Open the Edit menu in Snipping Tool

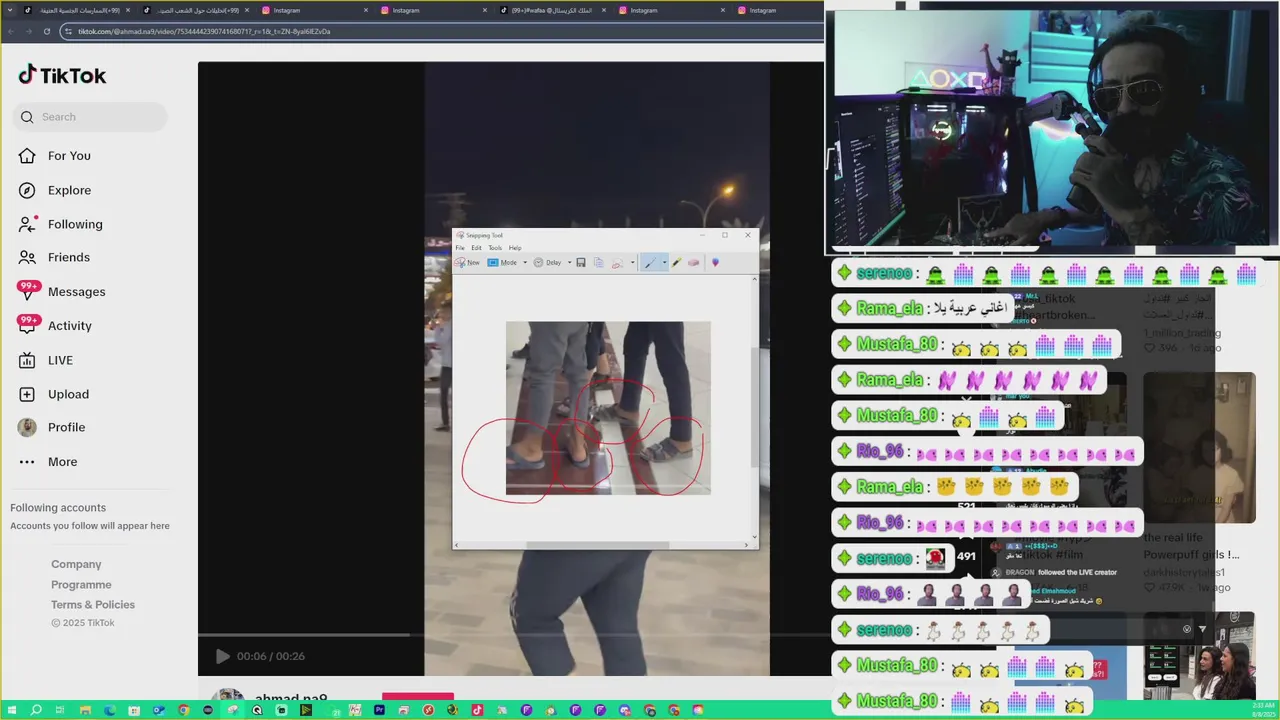coord(476,248)
